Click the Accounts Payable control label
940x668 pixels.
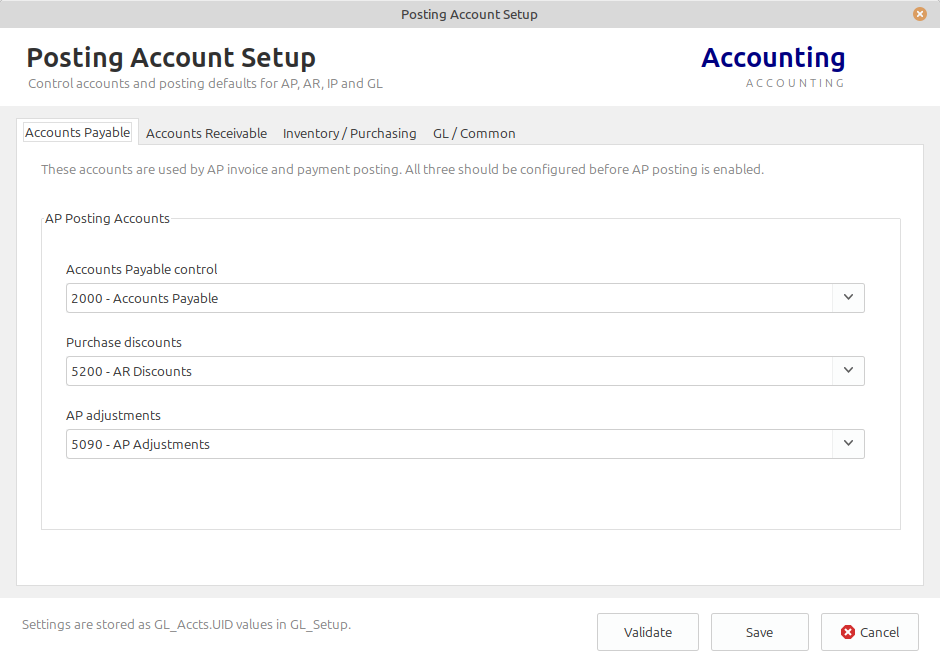(141, 270)
